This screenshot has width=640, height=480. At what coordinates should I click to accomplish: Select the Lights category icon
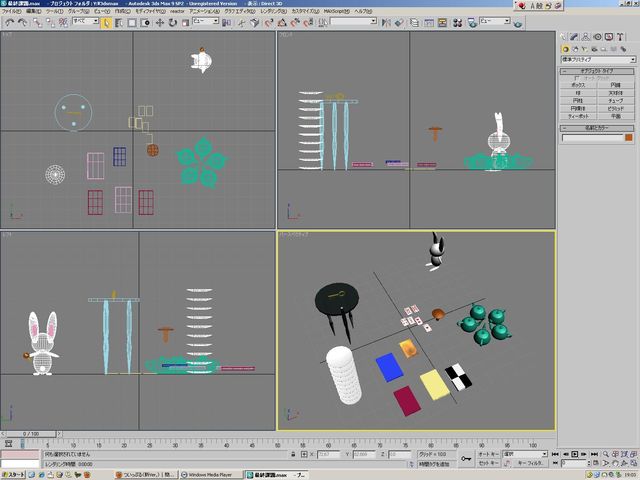[584, 49]
